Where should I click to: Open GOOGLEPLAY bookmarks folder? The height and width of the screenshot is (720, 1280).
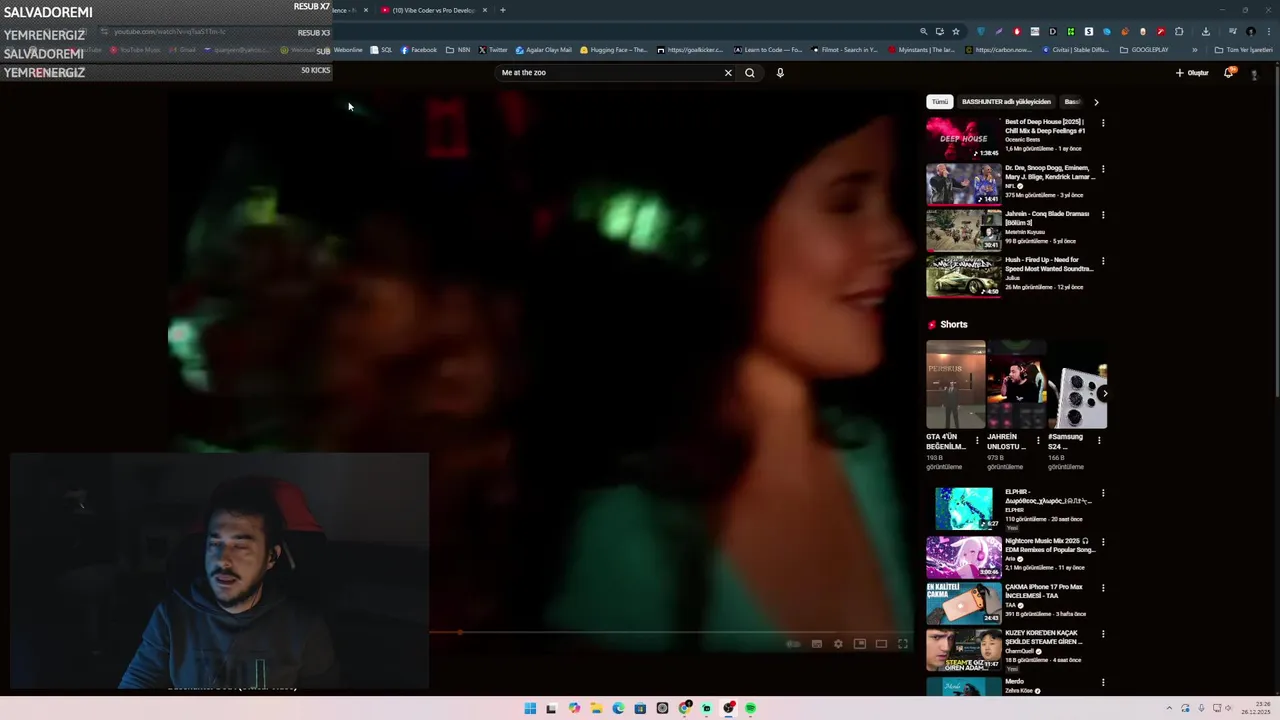coord(1144,50)
